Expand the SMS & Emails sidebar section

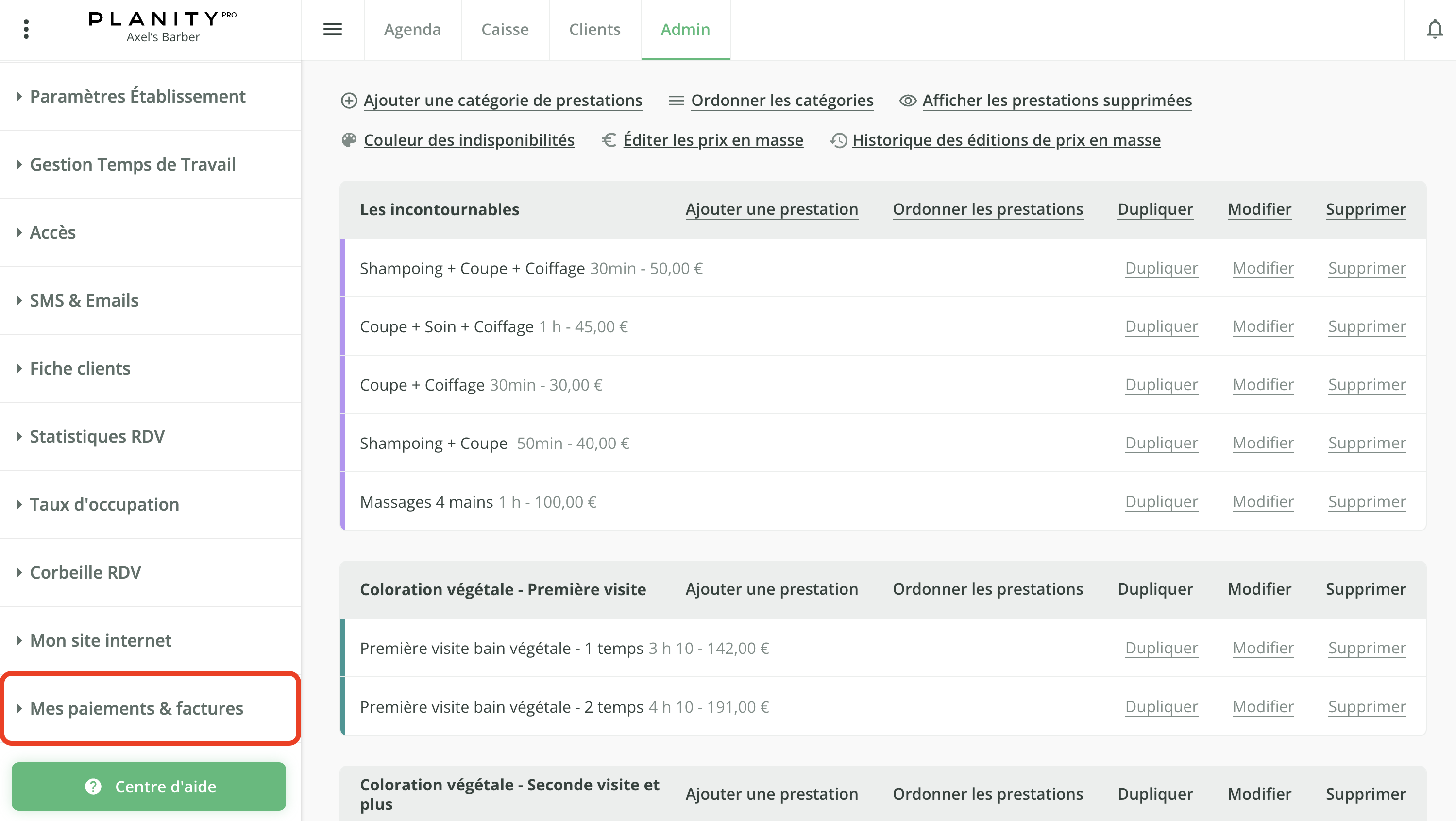click(x=84, y=300)
